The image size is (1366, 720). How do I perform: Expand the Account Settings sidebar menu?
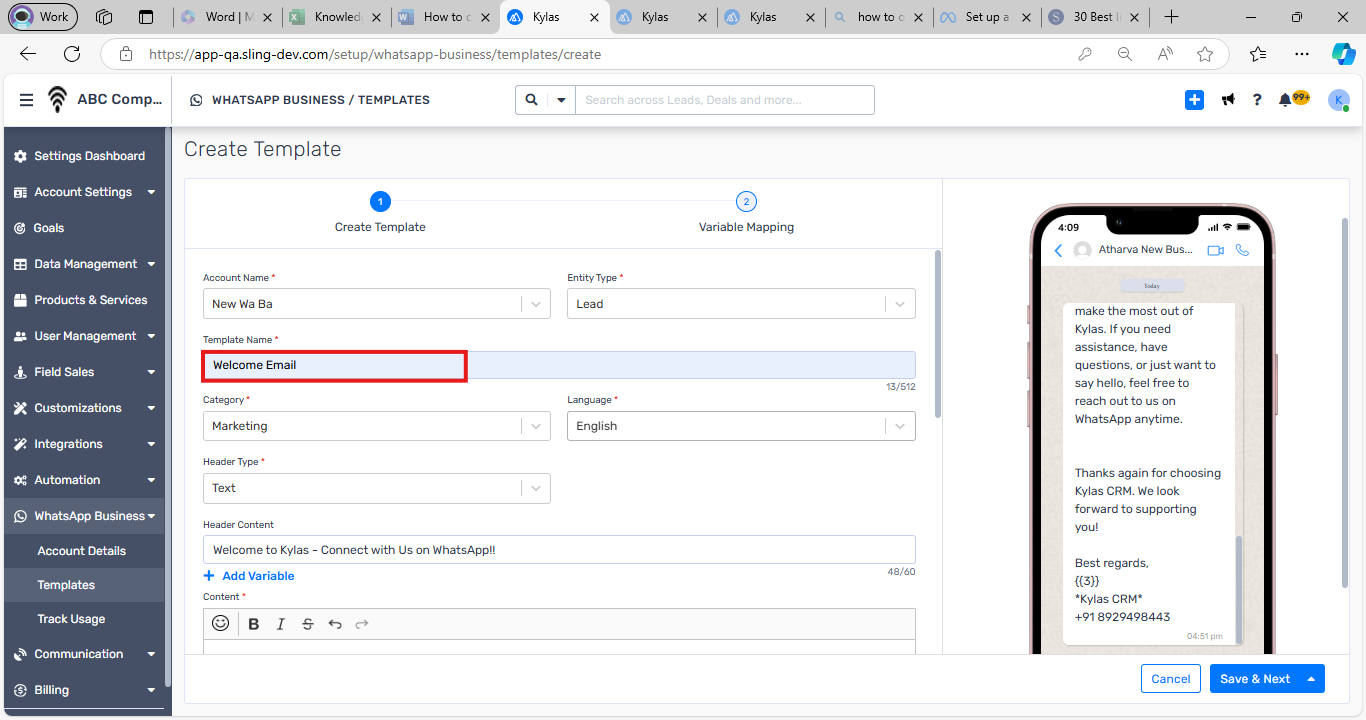tap(83, 192)
